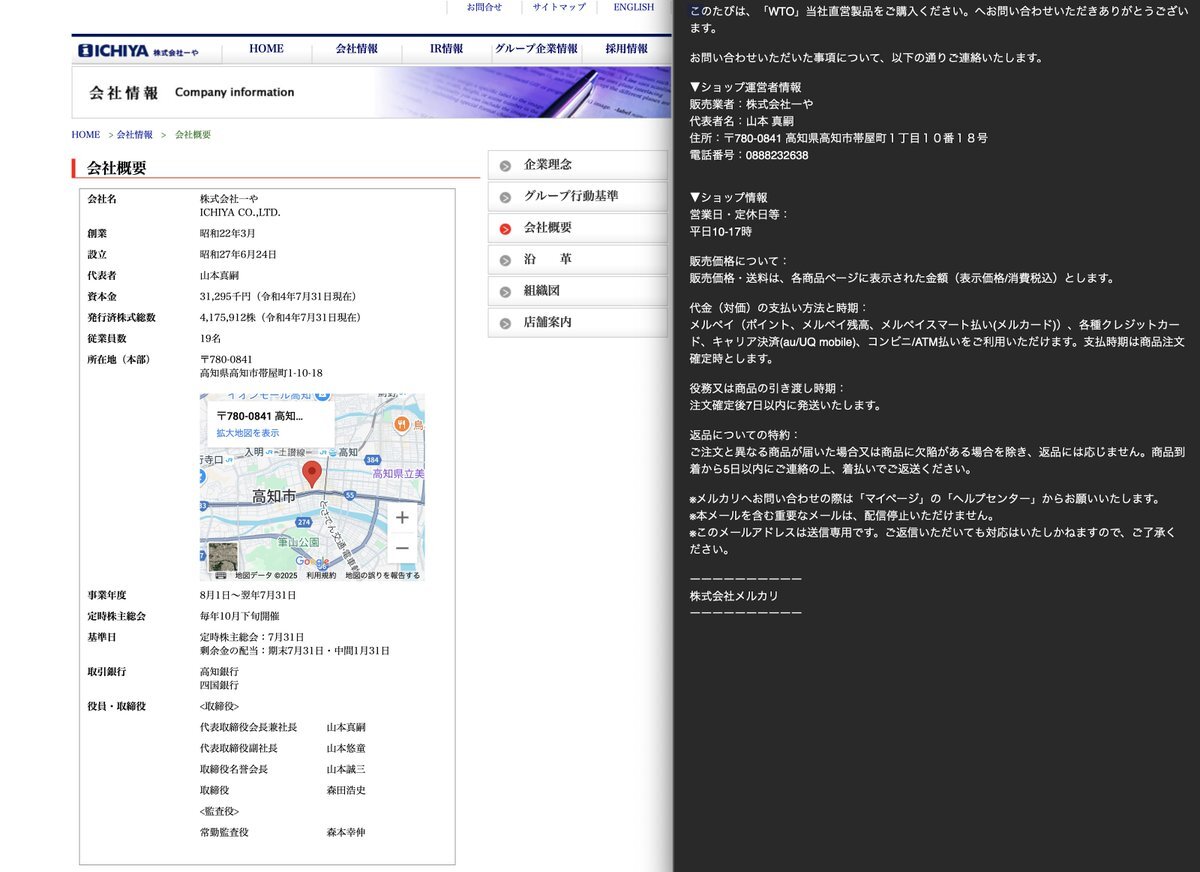This screenshot has width=1200, height=872.
Task: Zoom in on the Google map
Action: click(402, 518)
